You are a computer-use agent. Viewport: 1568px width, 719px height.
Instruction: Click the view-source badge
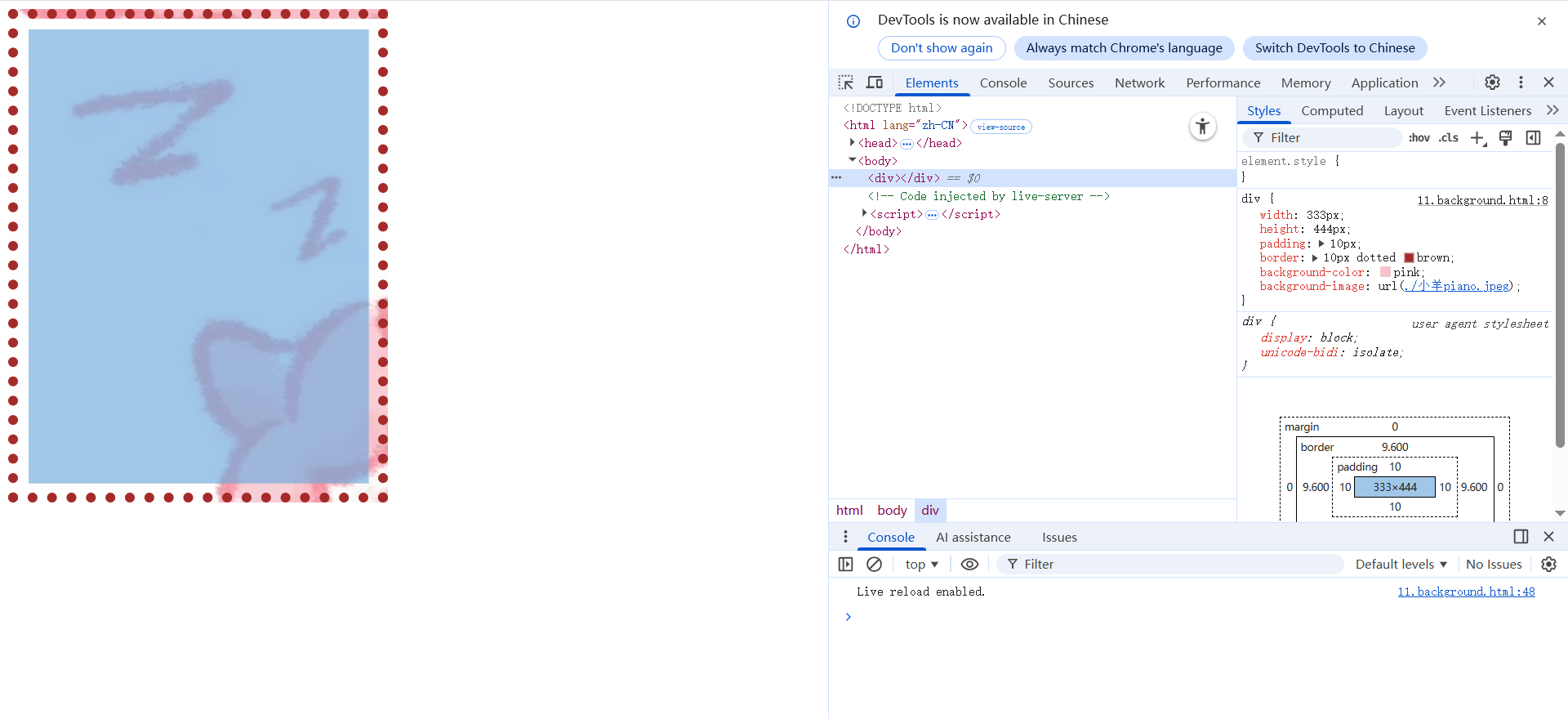click(1001, 127)
